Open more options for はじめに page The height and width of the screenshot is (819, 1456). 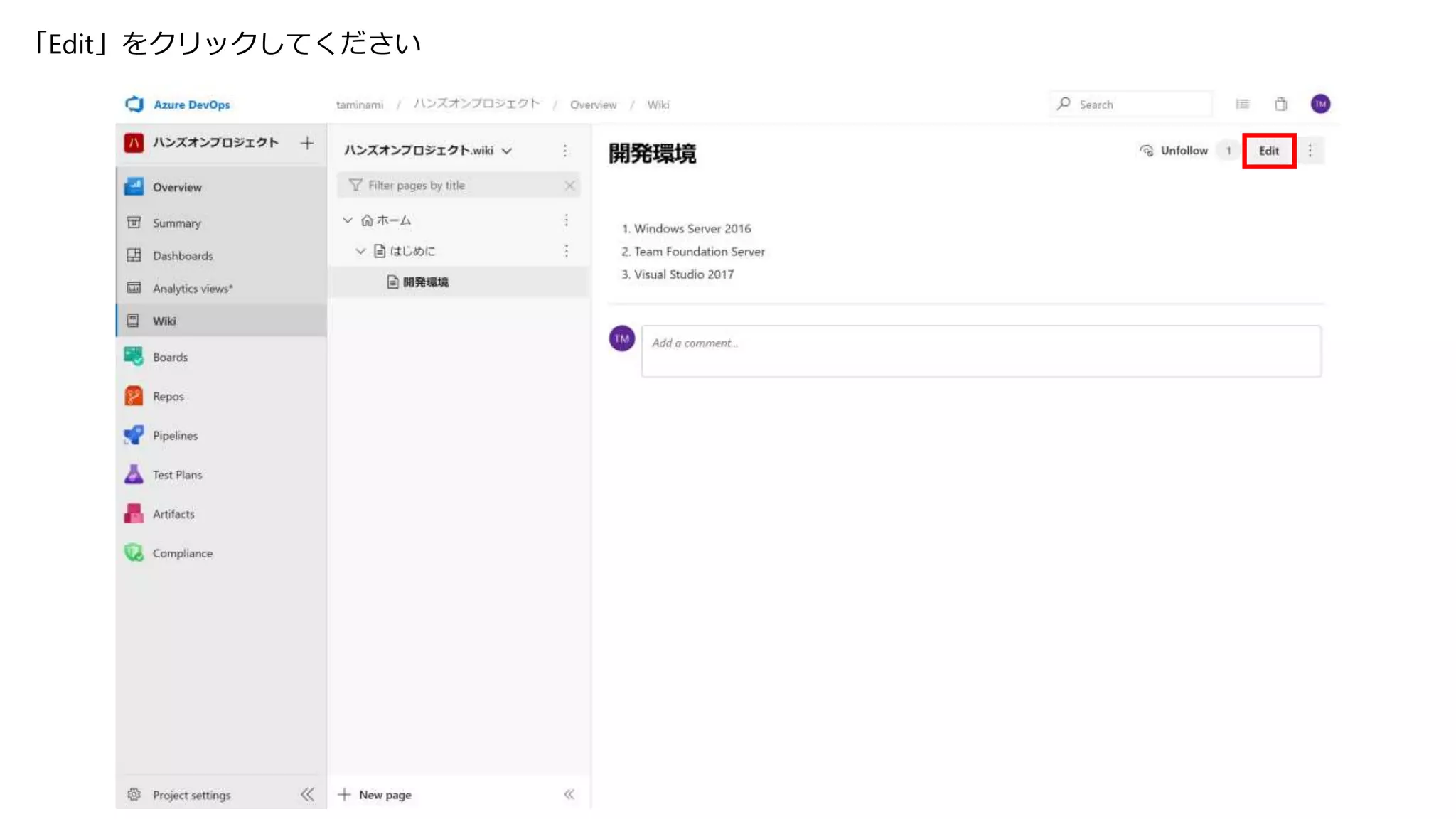[x=567, y=251]
